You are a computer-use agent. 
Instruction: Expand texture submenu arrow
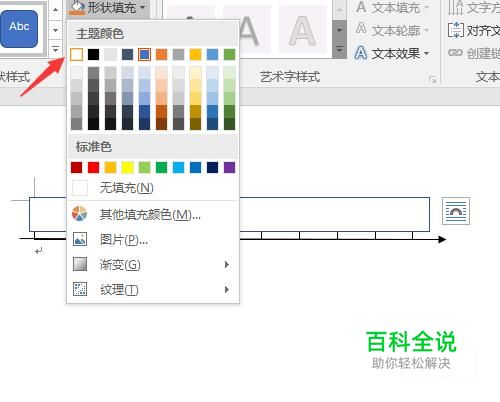227,289
